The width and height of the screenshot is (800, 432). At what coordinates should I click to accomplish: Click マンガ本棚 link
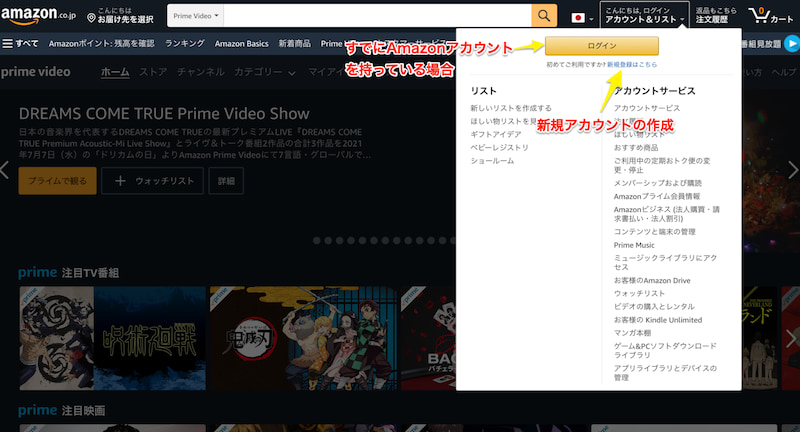click(x=632, y=333)
